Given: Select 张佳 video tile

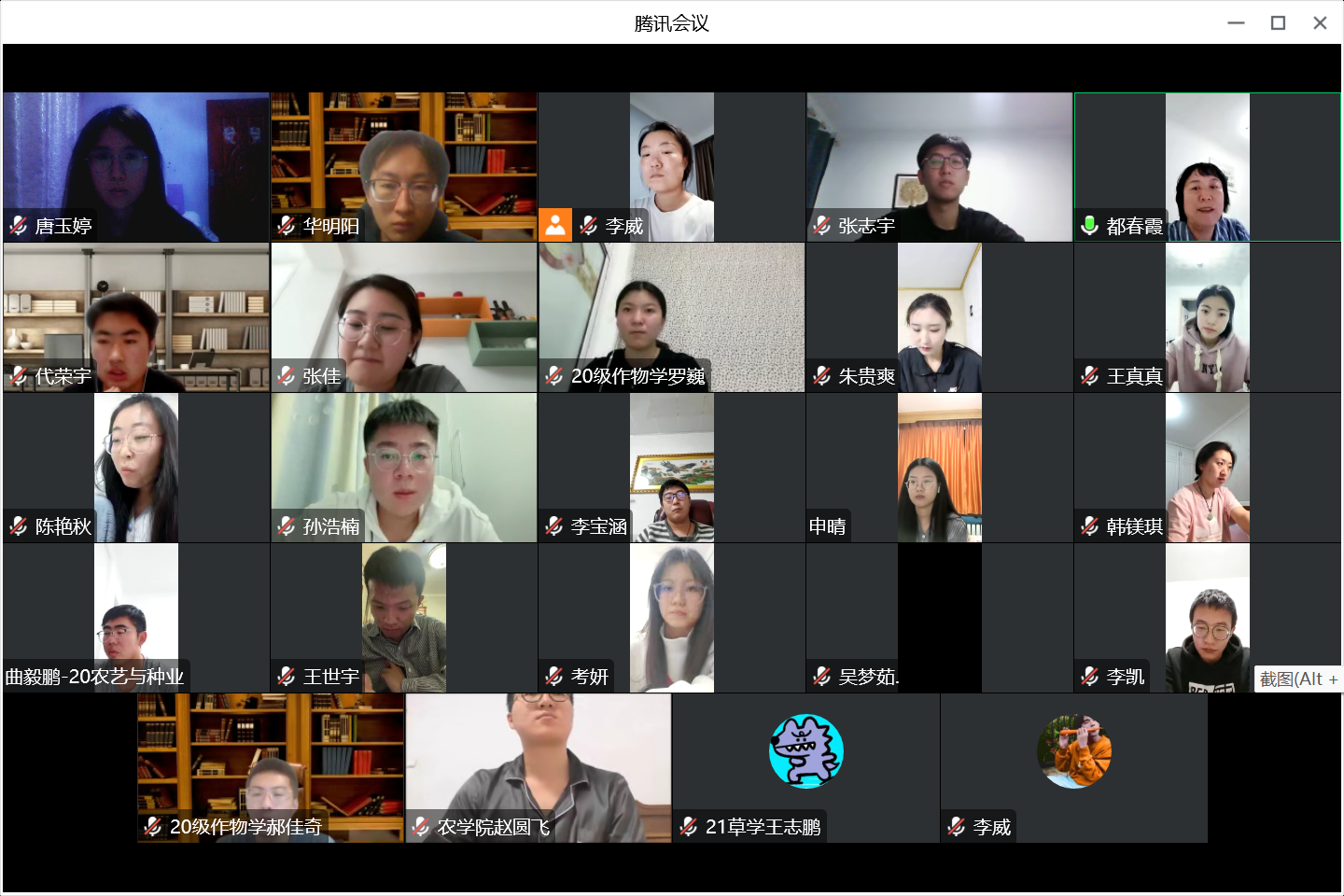Looking at the screenshot, I should click(404, 317).
